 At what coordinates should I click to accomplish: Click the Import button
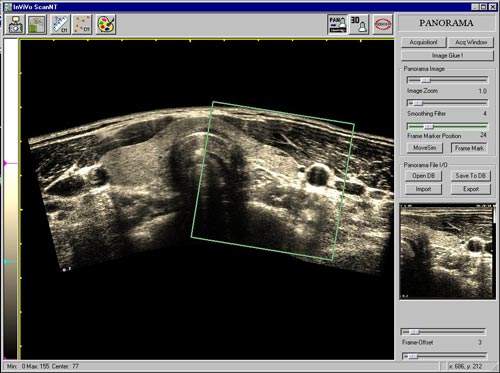tap(423, 189)
